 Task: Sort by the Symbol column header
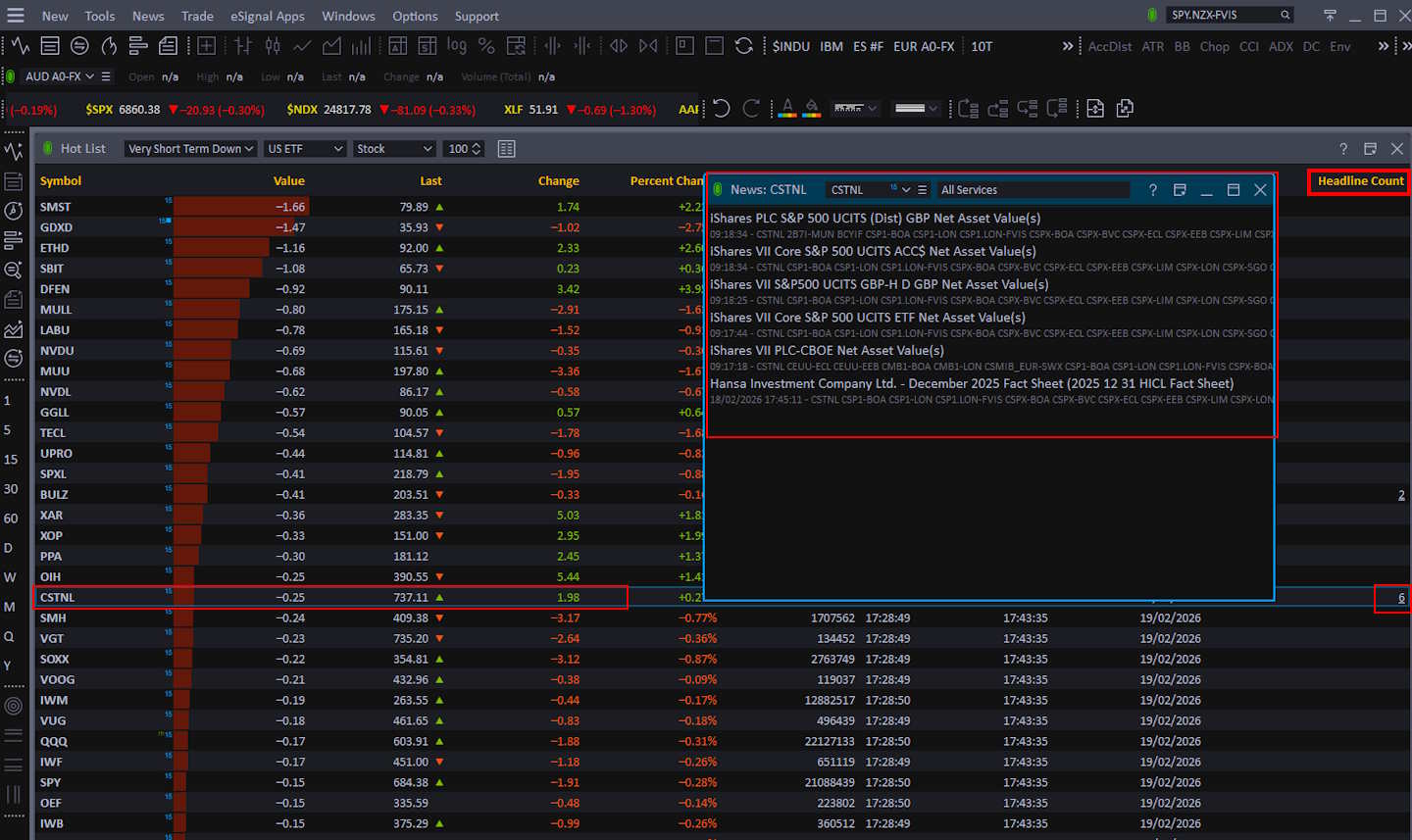[x=61, y=181]
